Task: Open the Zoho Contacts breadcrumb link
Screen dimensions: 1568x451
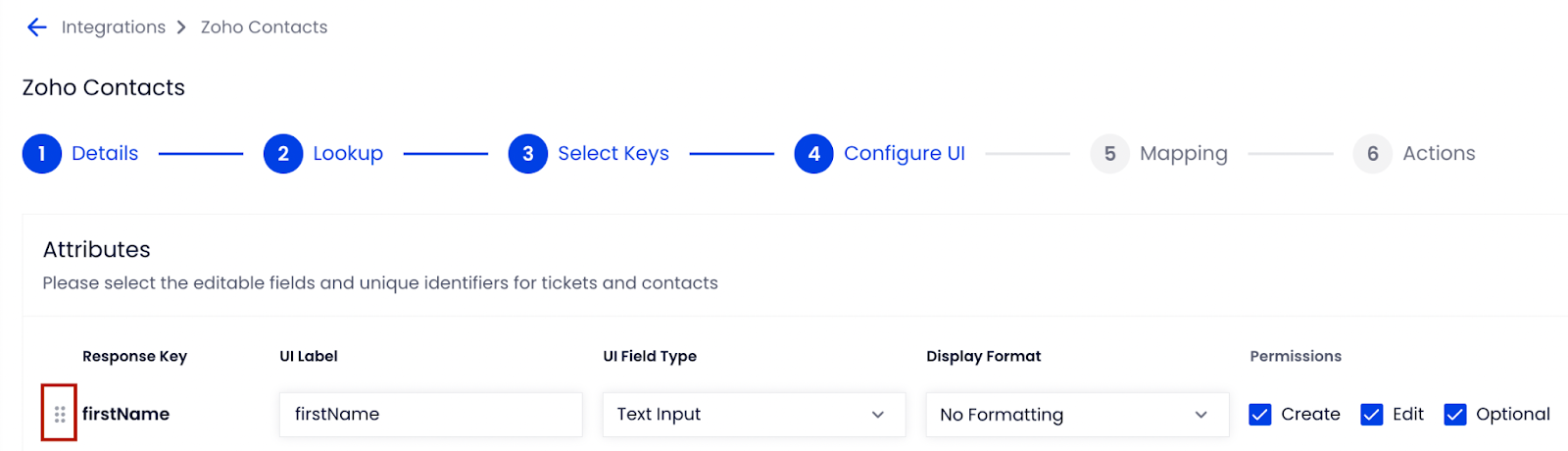Action: click(265, 27)
